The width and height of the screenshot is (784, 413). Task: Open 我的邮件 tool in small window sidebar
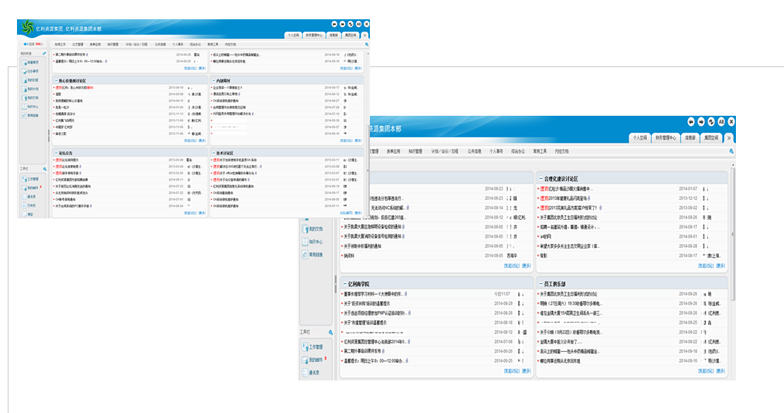31,188
